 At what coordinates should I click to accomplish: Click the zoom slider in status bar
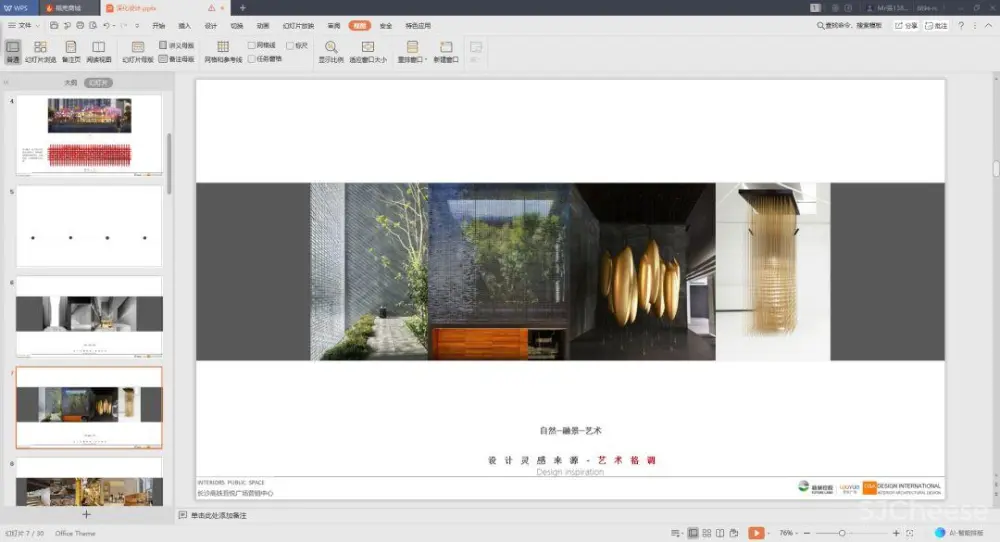843,533
